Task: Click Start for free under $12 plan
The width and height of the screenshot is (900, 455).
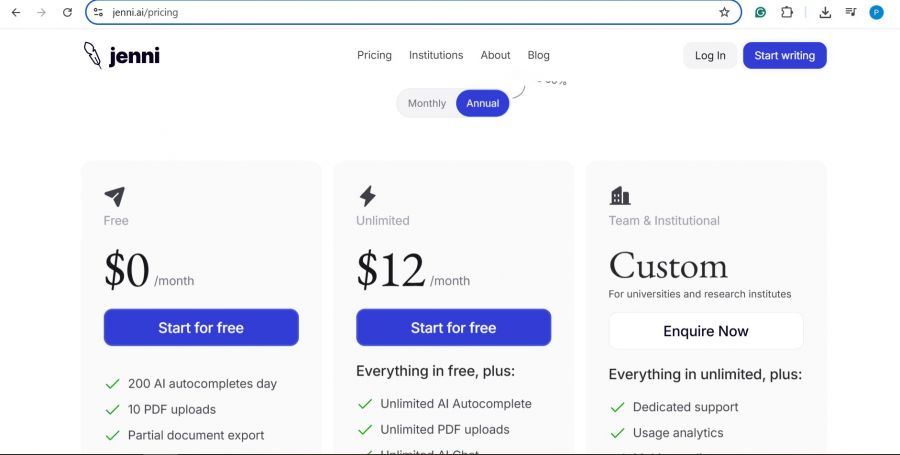Action: point(453,328)
